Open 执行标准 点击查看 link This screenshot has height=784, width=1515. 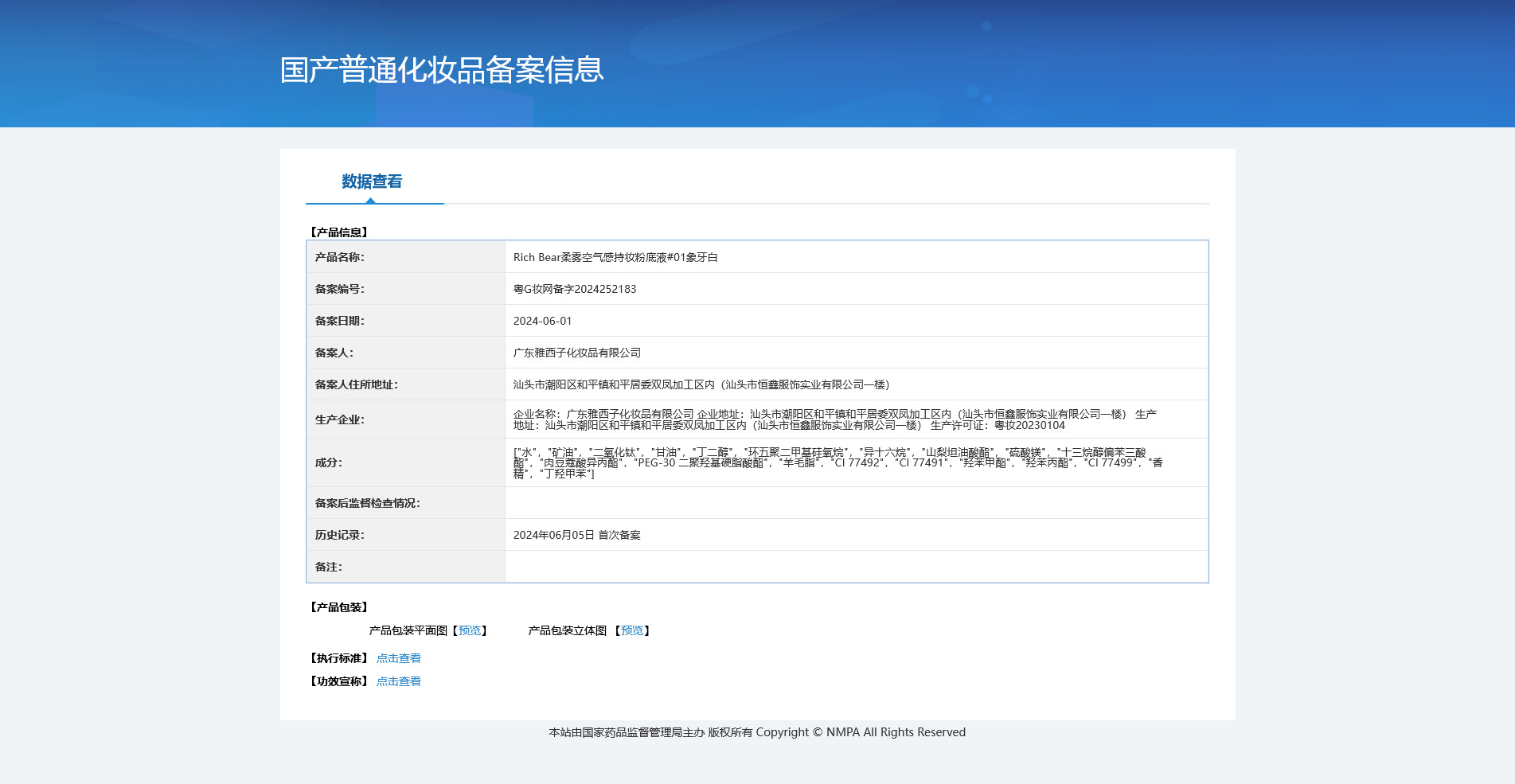tap(399, 658)
